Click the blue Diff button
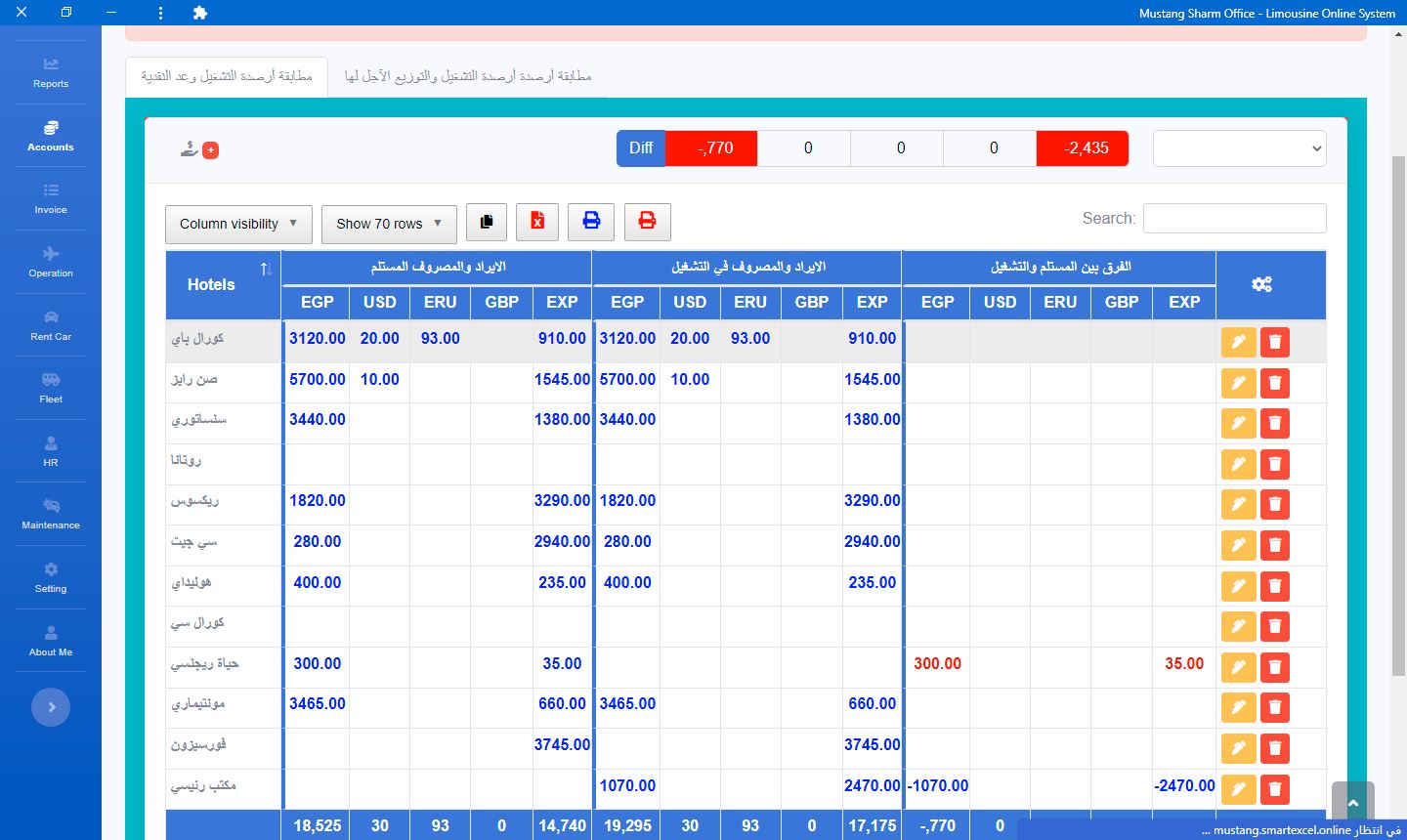Viewport: 1407px width, 840px height. pos(641,148)
